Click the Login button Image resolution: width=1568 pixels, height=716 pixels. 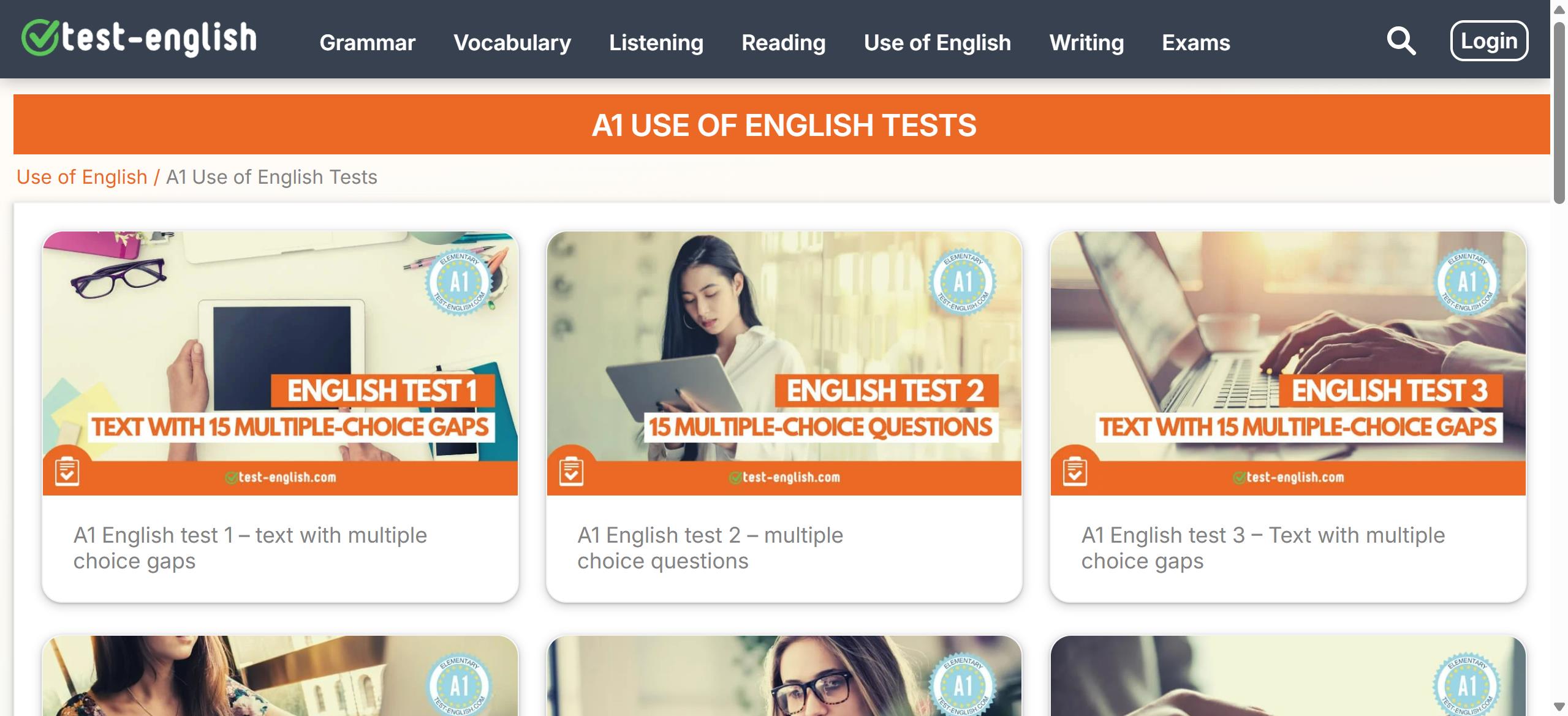click(x=1489, y=40)
